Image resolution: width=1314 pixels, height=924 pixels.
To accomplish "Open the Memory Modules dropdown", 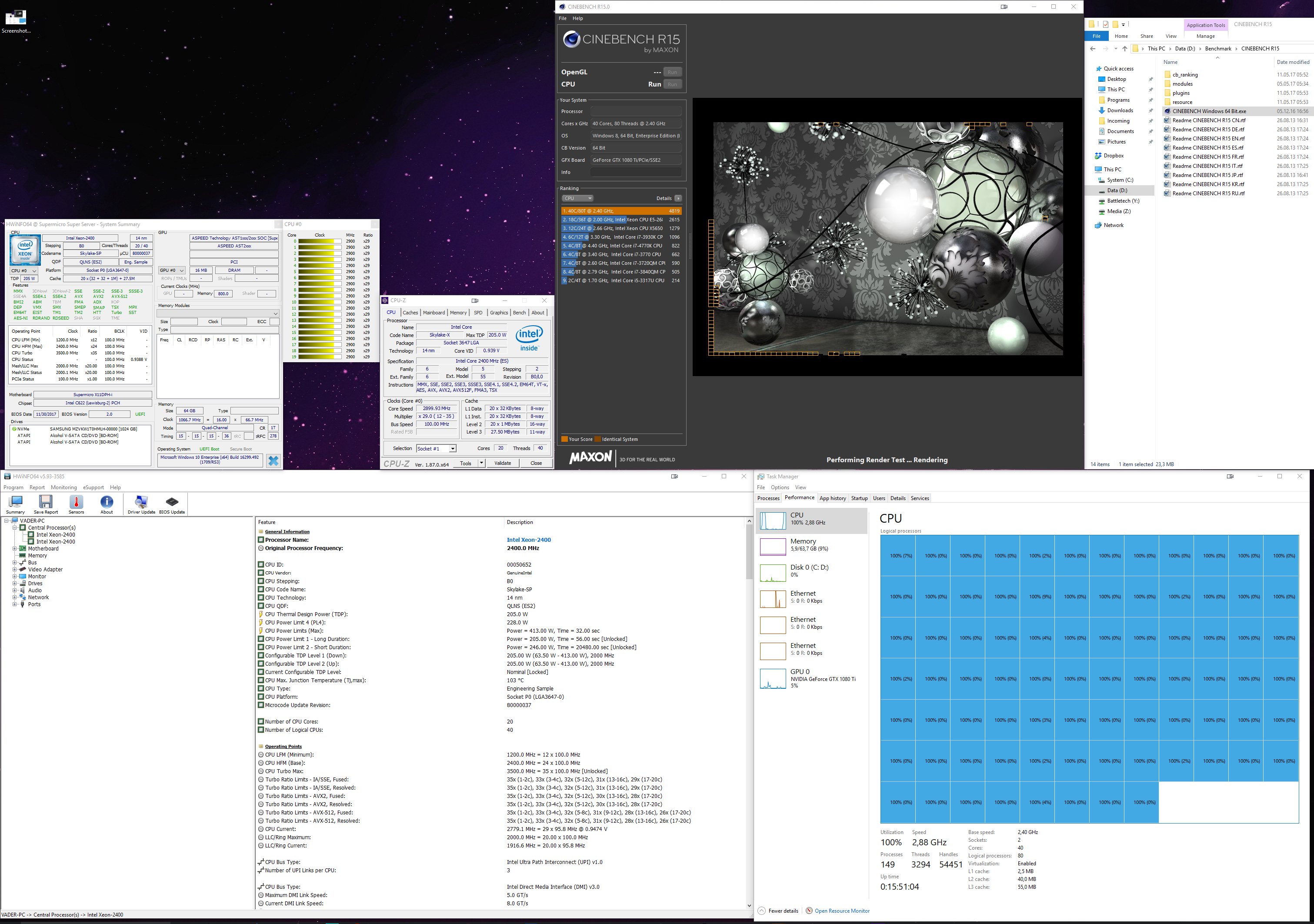I will (218, 314).
